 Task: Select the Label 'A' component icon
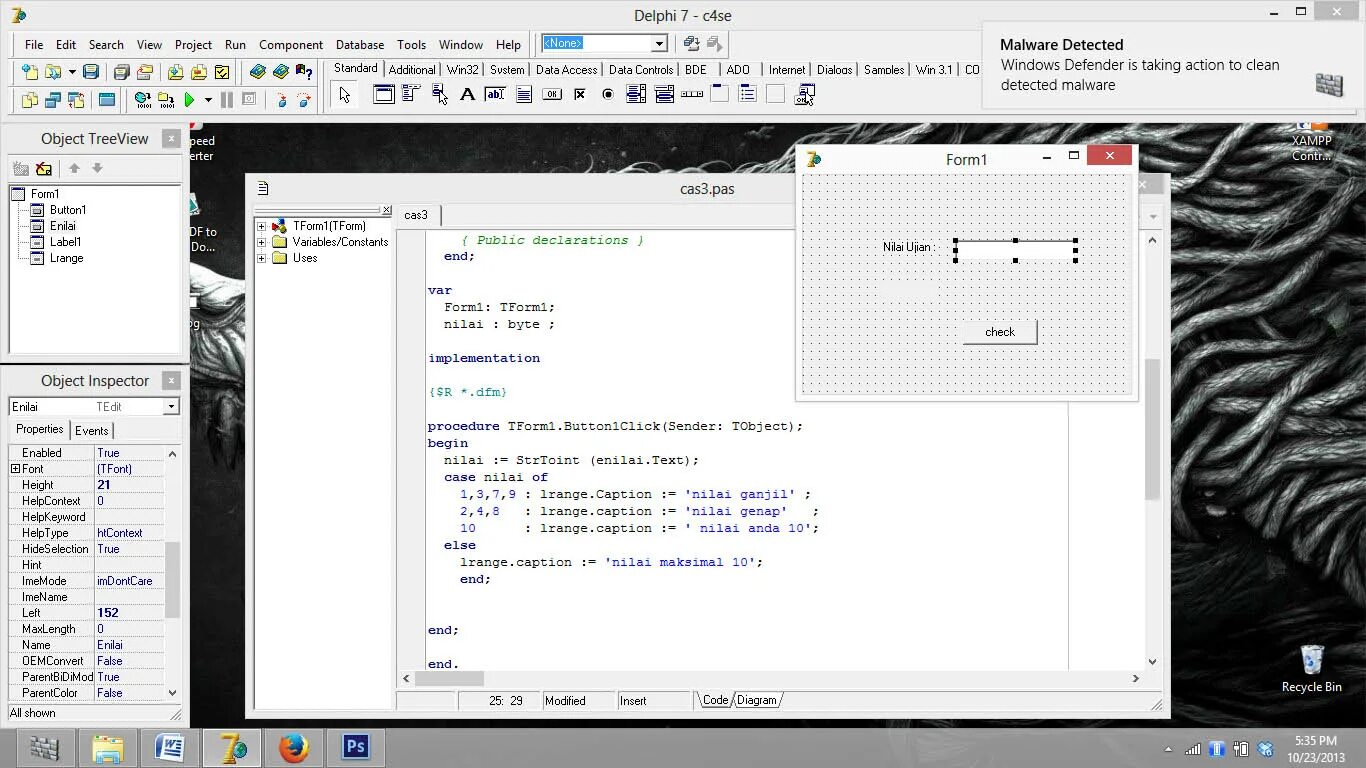click(x=467, y=95)
